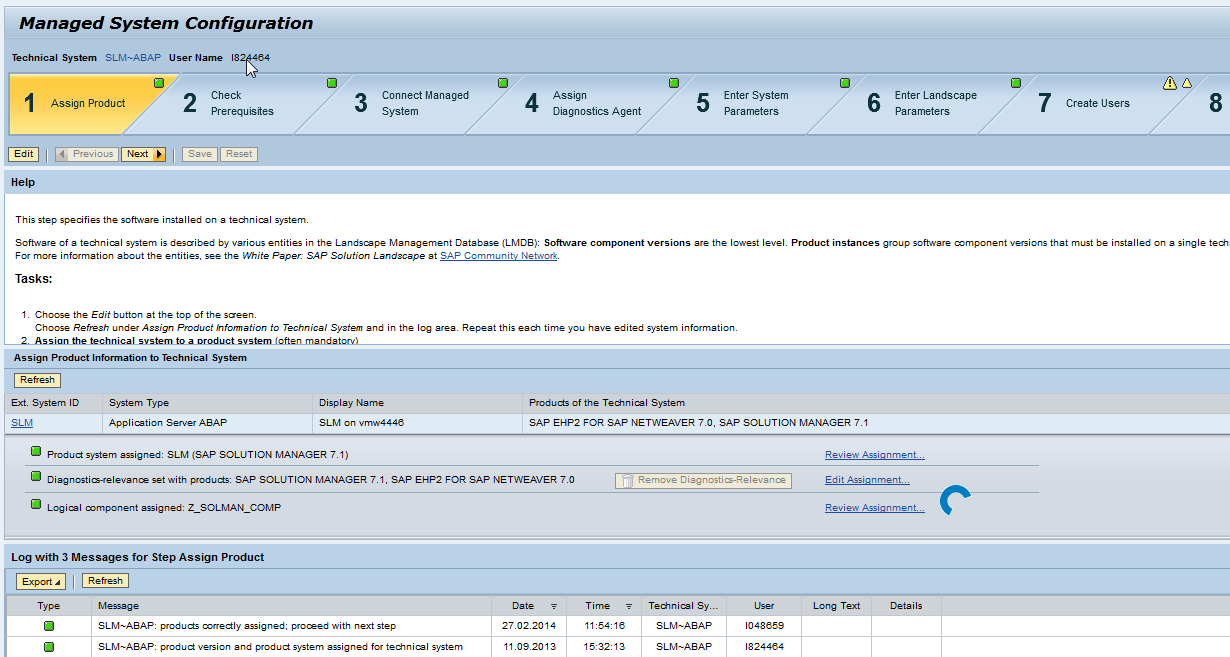This screenshot has height=657, width=1230.
Task: Open Review Assignment for Product system assigned
Action: click(x=875, y=455)
